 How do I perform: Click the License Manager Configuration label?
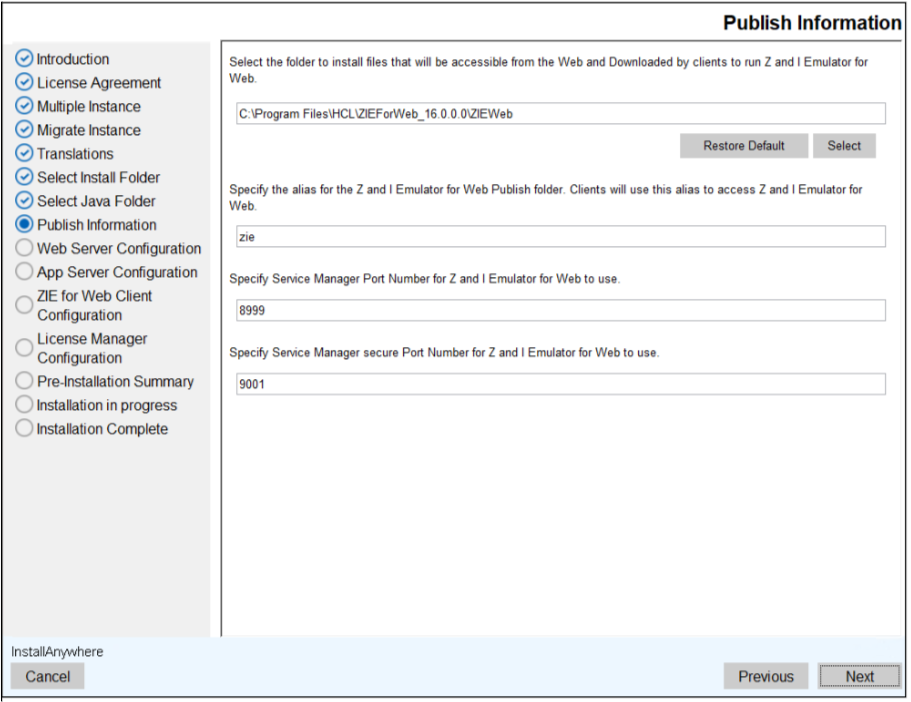[92, 348]
